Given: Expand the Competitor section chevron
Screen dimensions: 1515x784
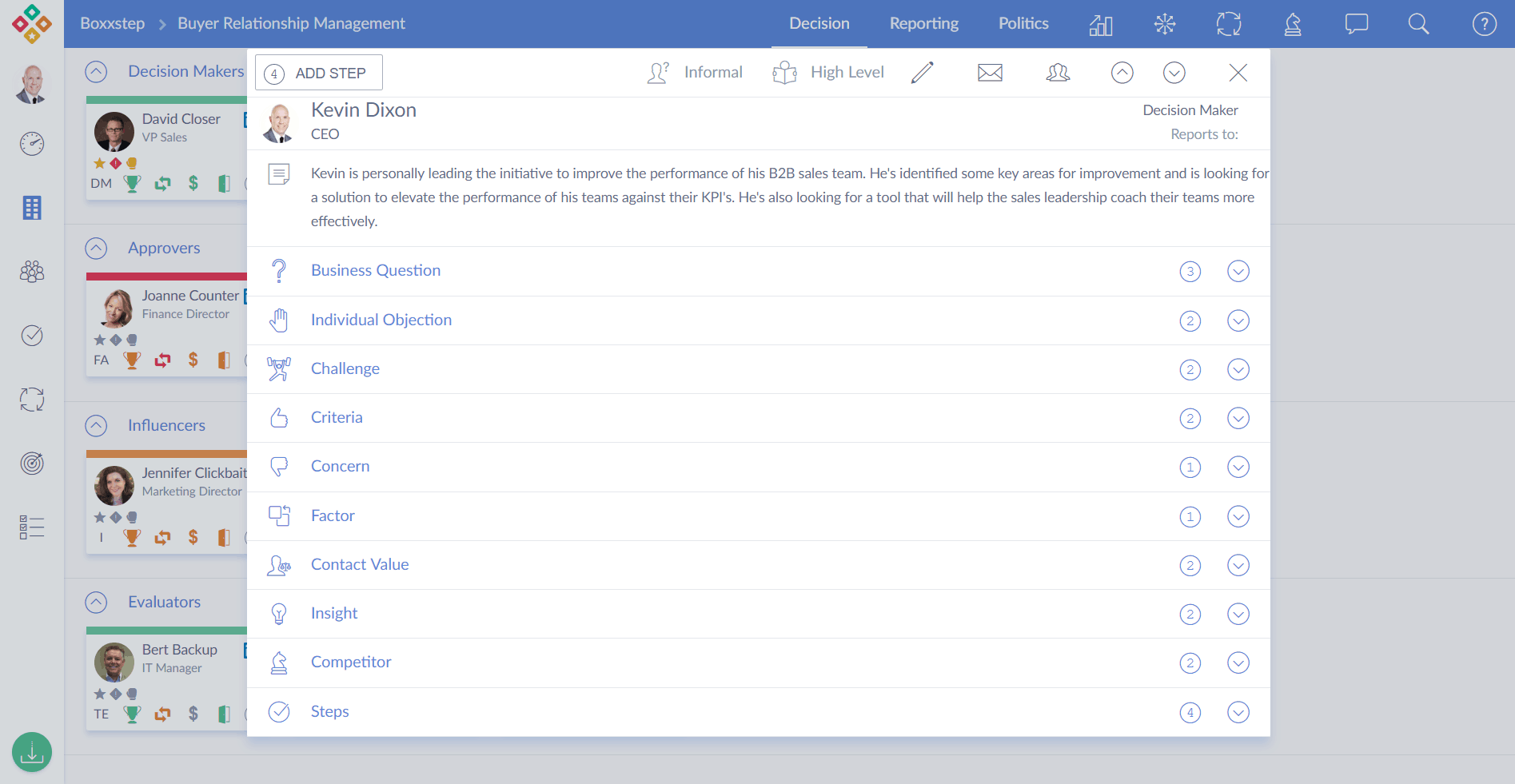Looking at the screenshot, I should (1238, 663).
